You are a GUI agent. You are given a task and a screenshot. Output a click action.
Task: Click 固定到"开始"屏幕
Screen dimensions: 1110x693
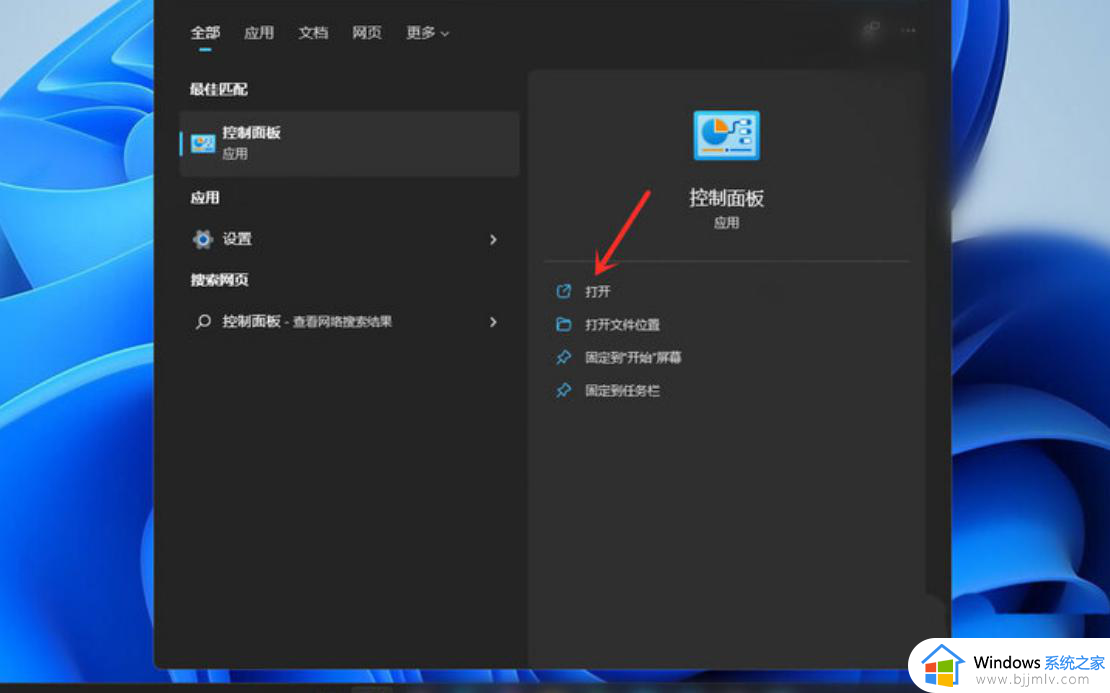tap(633, 357)
